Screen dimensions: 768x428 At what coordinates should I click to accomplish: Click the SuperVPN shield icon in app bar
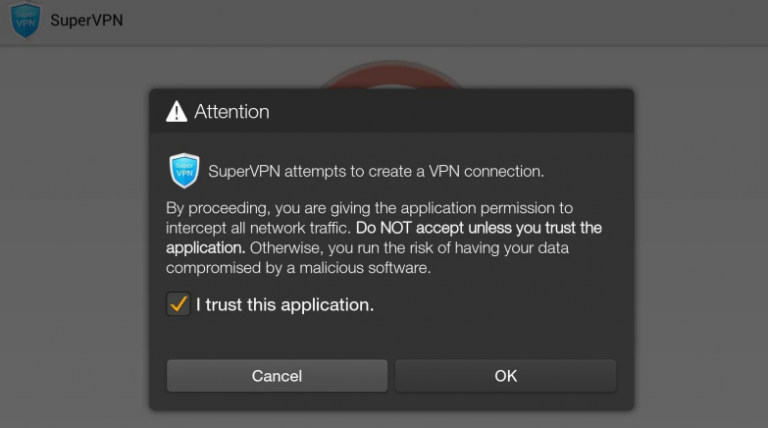[x=25, y=20]
